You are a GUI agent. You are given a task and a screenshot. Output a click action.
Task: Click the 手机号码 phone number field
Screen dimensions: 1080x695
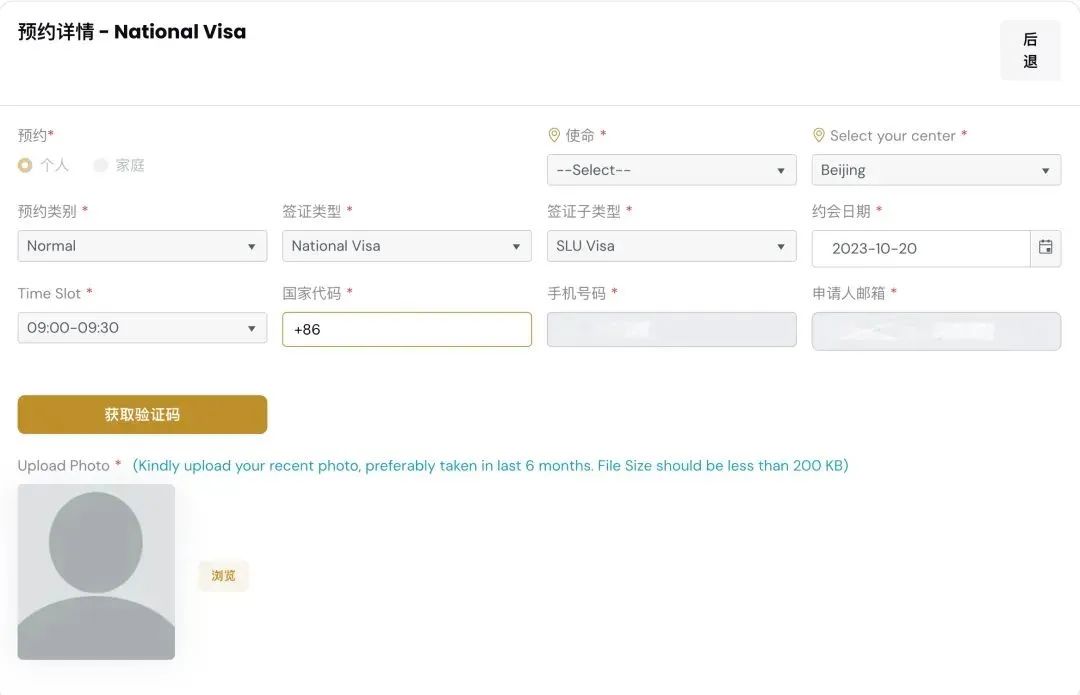coord(672,329)
